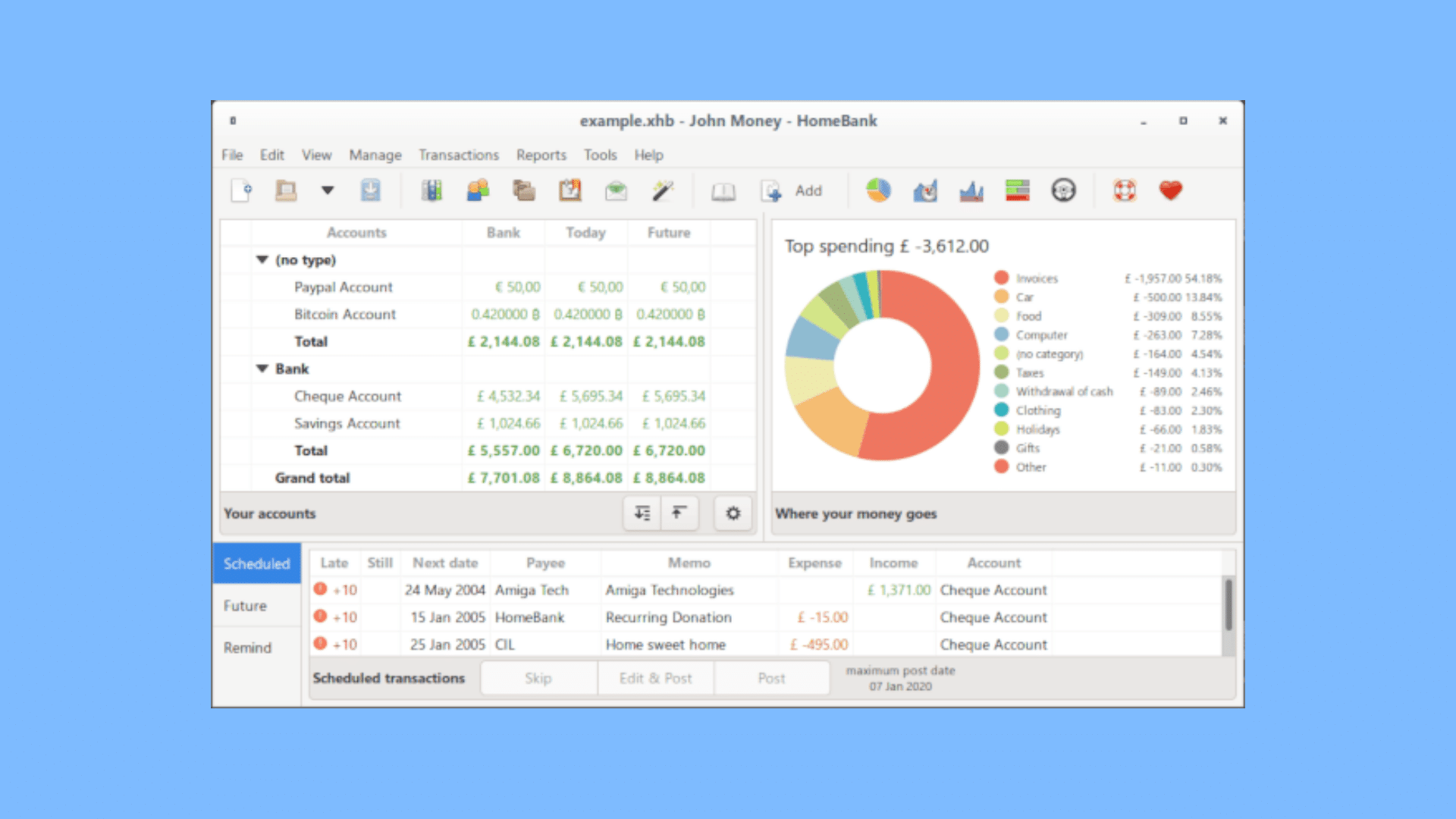Open the help lifebuoy icon
1456x819 pixels.
[1125, 190]
